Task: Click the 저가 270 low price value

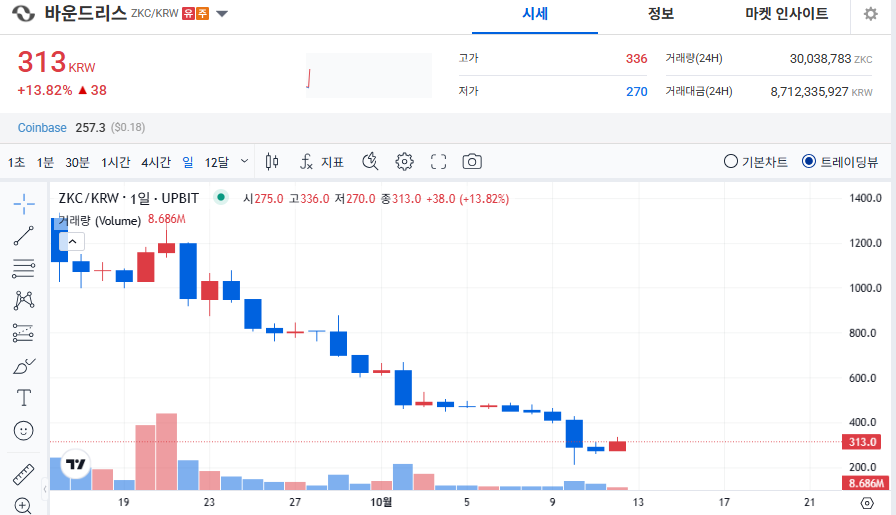Action: click(x=636, y=91)
